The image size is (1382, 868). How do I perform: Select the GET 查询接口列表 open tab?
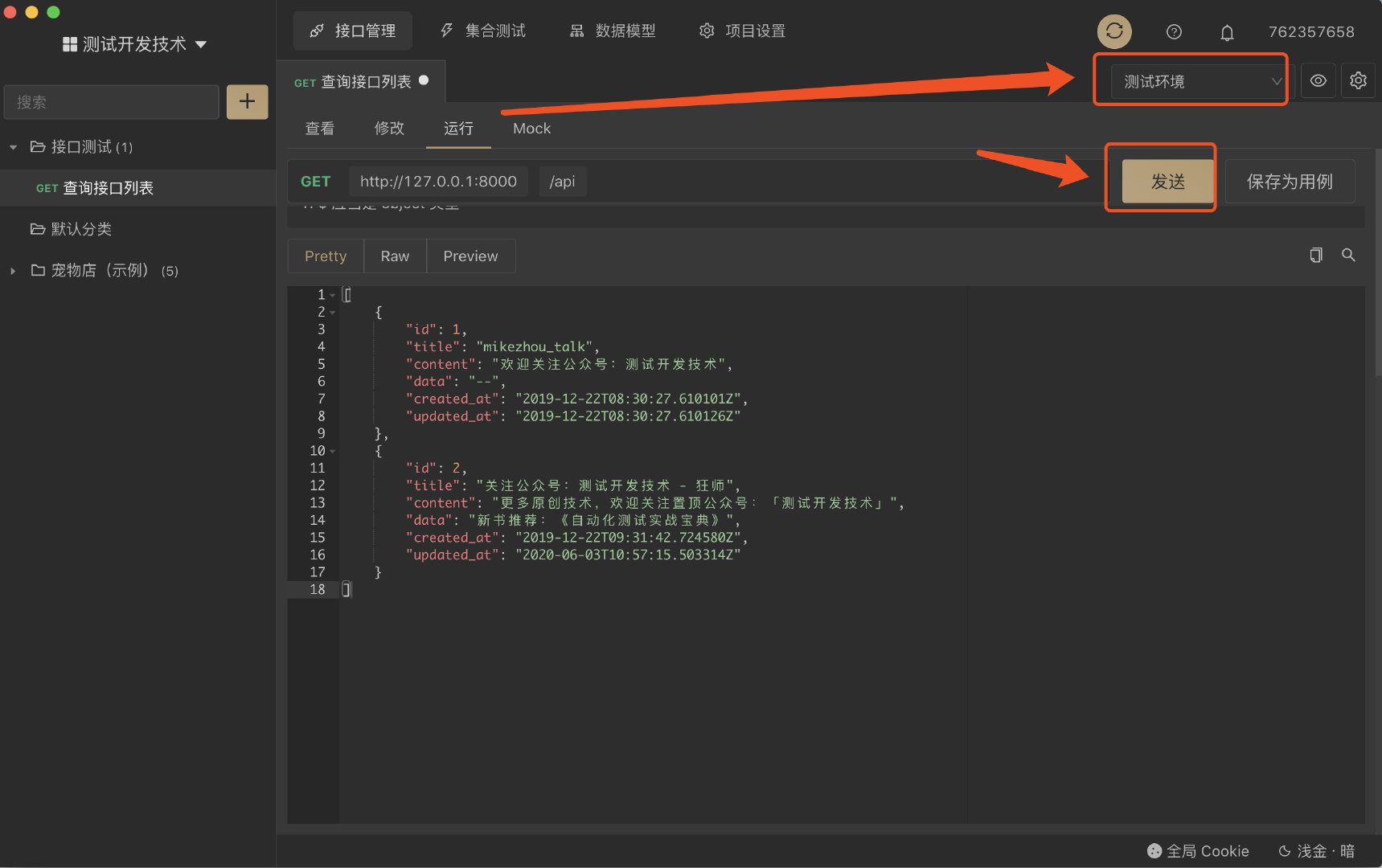360,82
